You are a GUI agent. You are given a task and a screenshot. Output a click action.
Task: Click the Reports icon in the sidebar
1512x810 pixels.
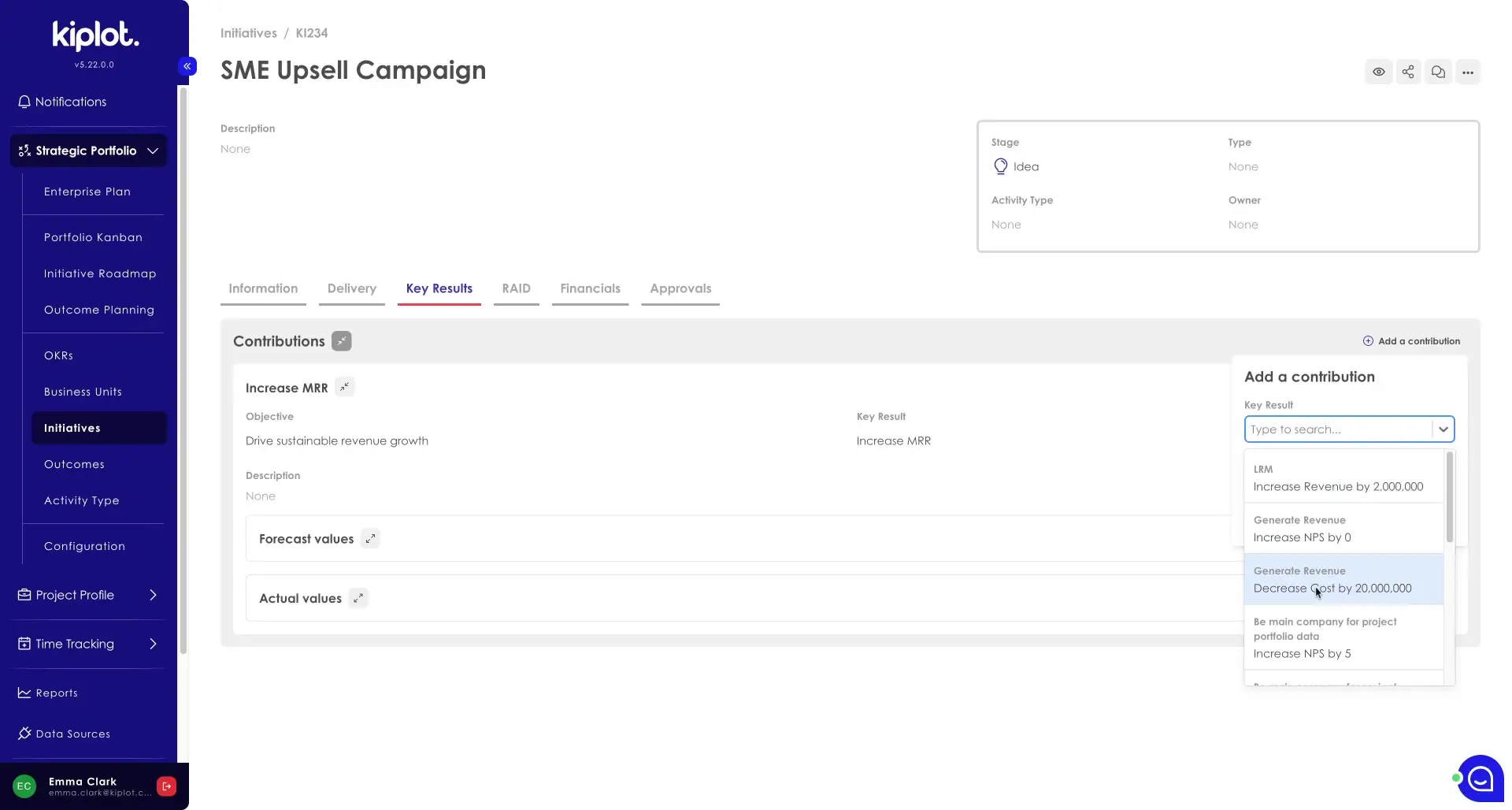coord(24,692)
